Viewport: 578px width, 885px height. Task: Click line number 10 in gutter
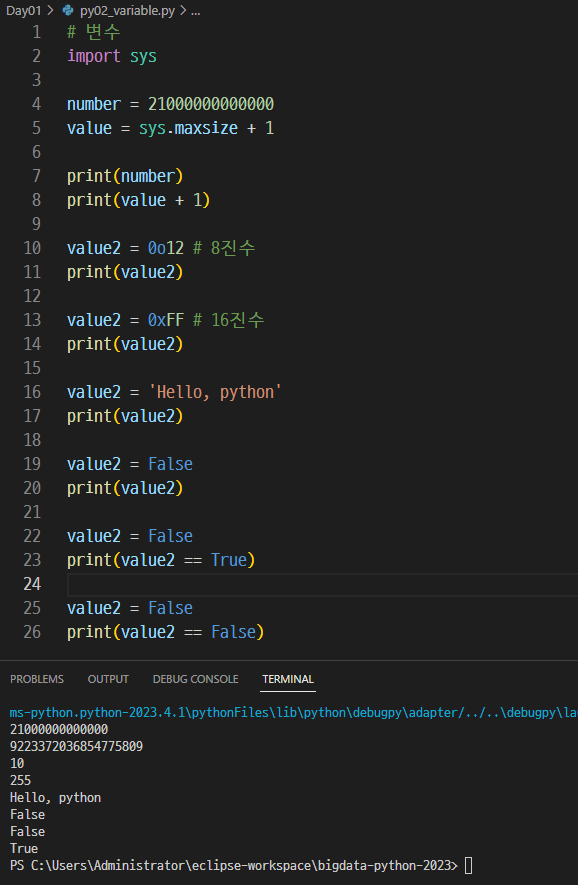coord(32,248)
